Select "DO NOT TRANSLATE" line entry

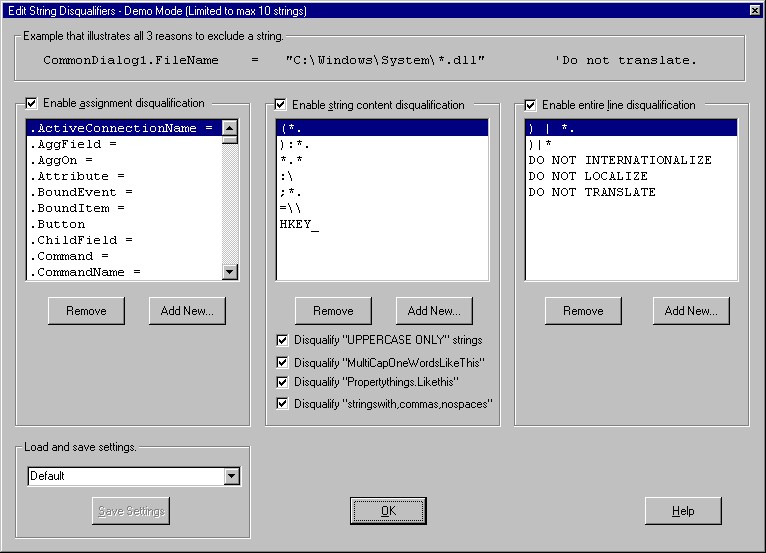[x=592, y=192]
